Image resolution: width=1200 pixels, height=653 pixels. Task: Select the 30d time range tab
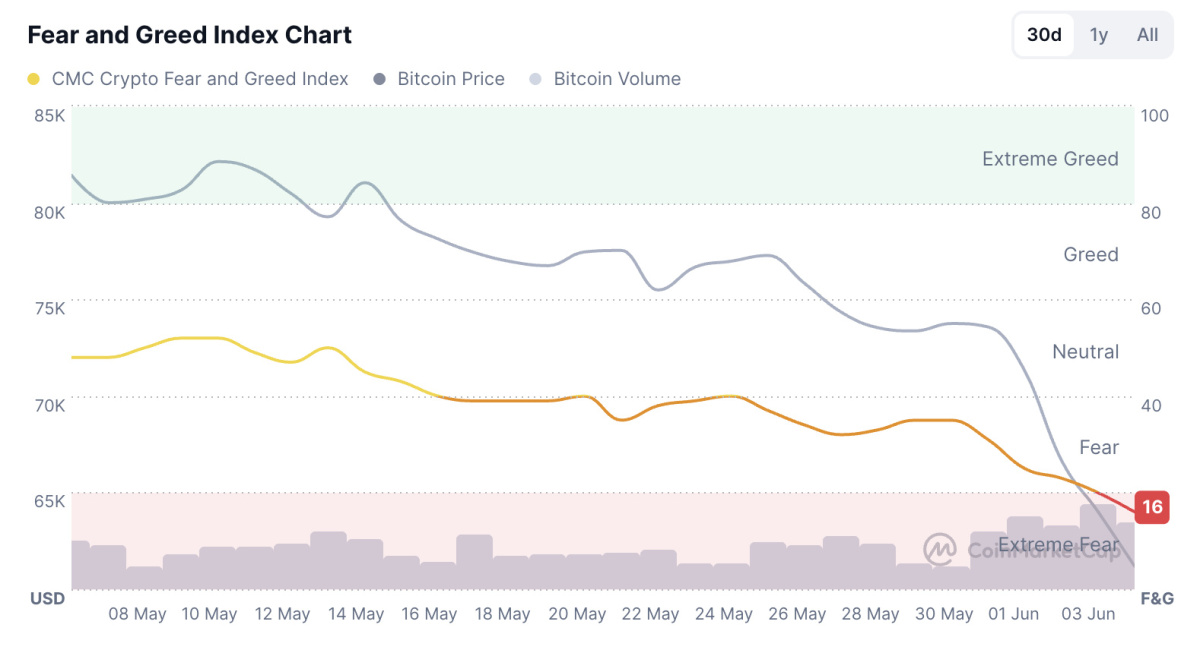(1044, 35)
